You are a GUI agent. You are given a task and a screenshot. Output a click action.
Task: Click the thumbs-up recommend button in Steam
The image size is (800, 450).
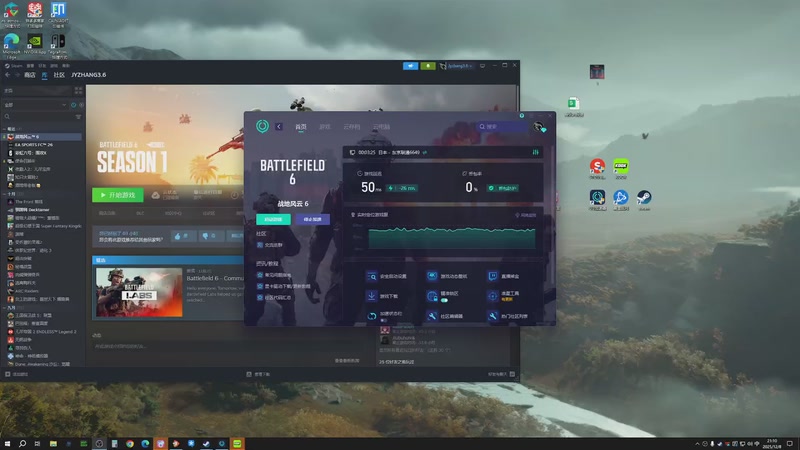182,236
